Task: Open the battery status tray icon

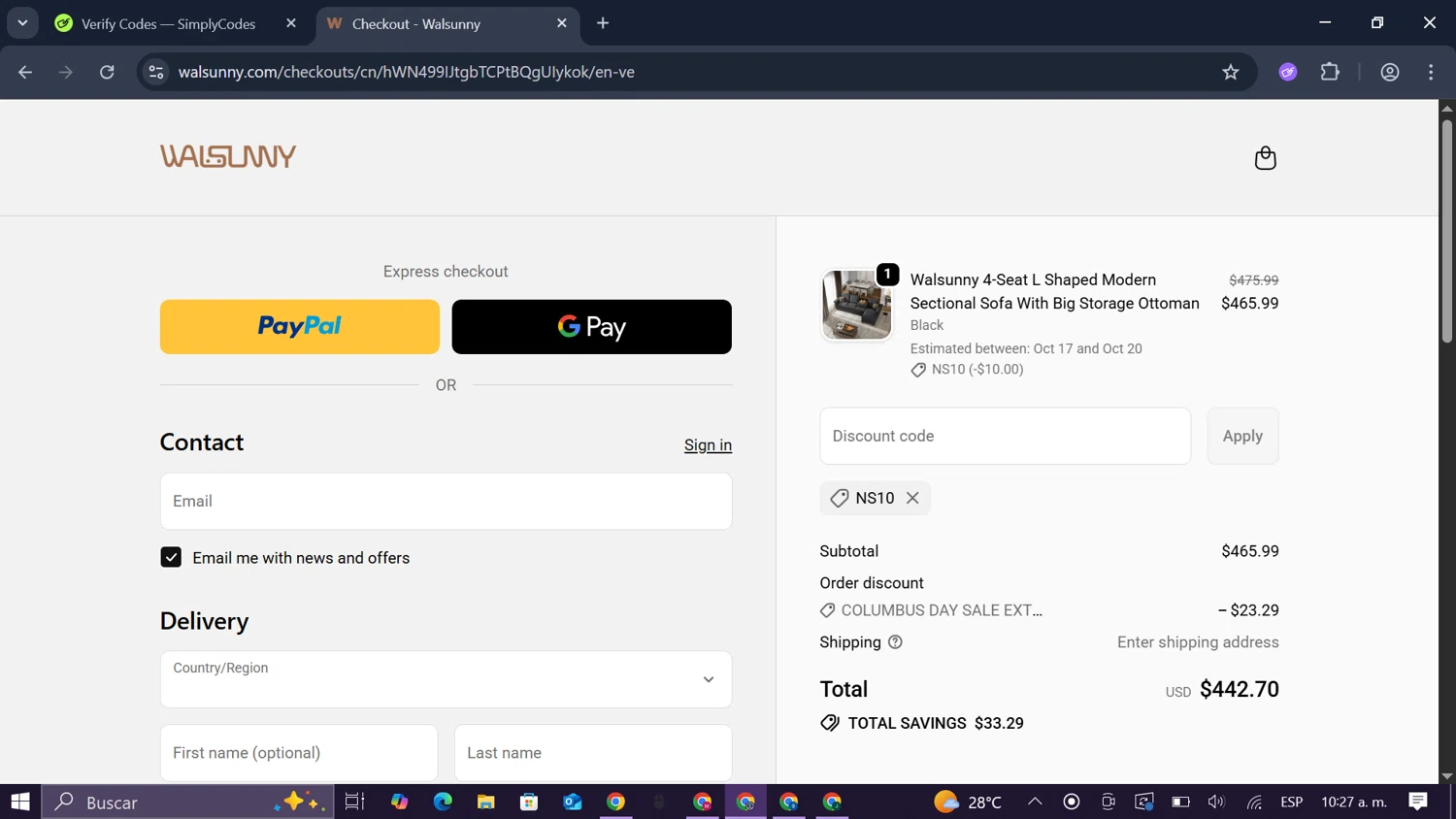Action: click(x=1180, y=802)
